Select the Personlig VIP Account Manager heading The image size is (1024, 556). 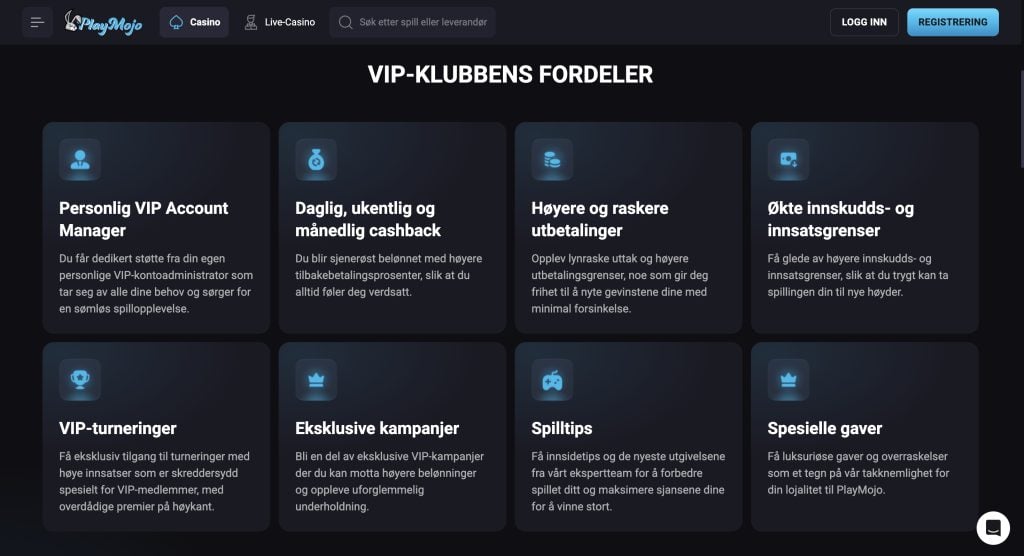click(x=143, y=219)
